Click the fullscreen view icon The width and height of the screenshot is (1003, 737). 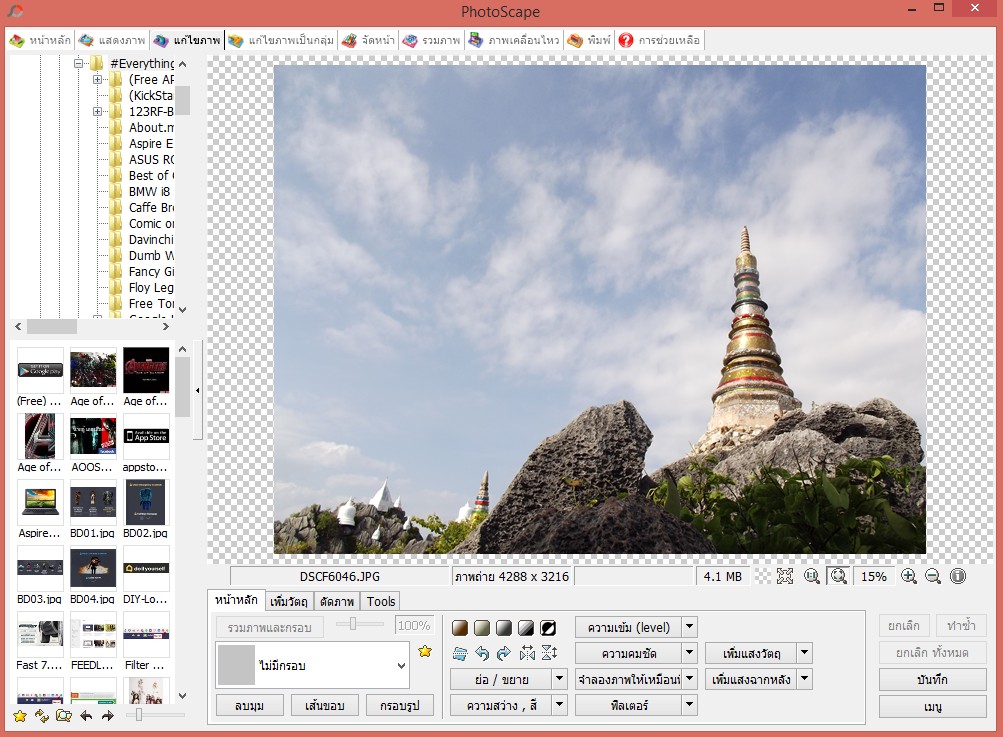pos(785,576)
